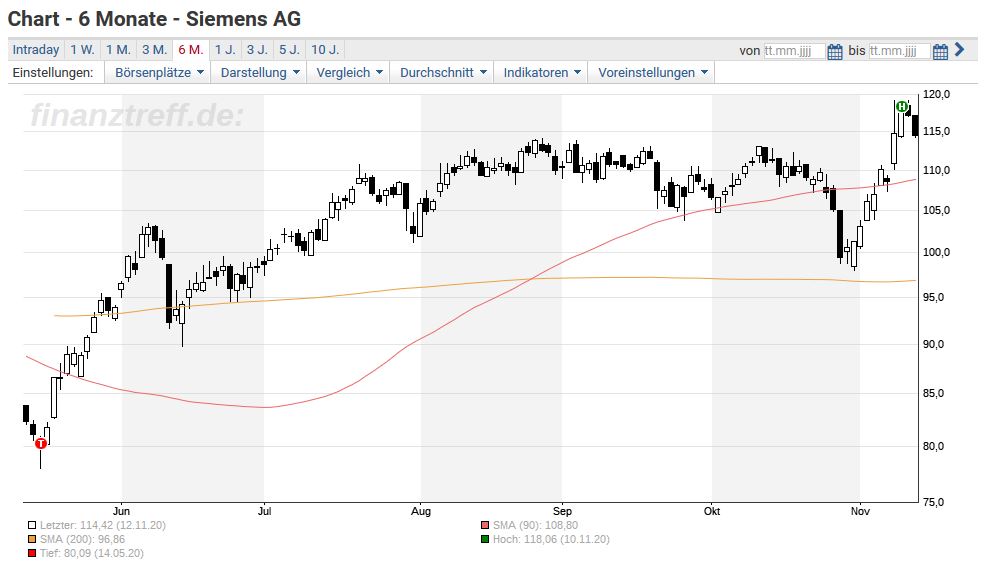Expand the Durchschnitt dropdown
The height and width of the screenshot is (564, 990).
[x=443, y=73]
